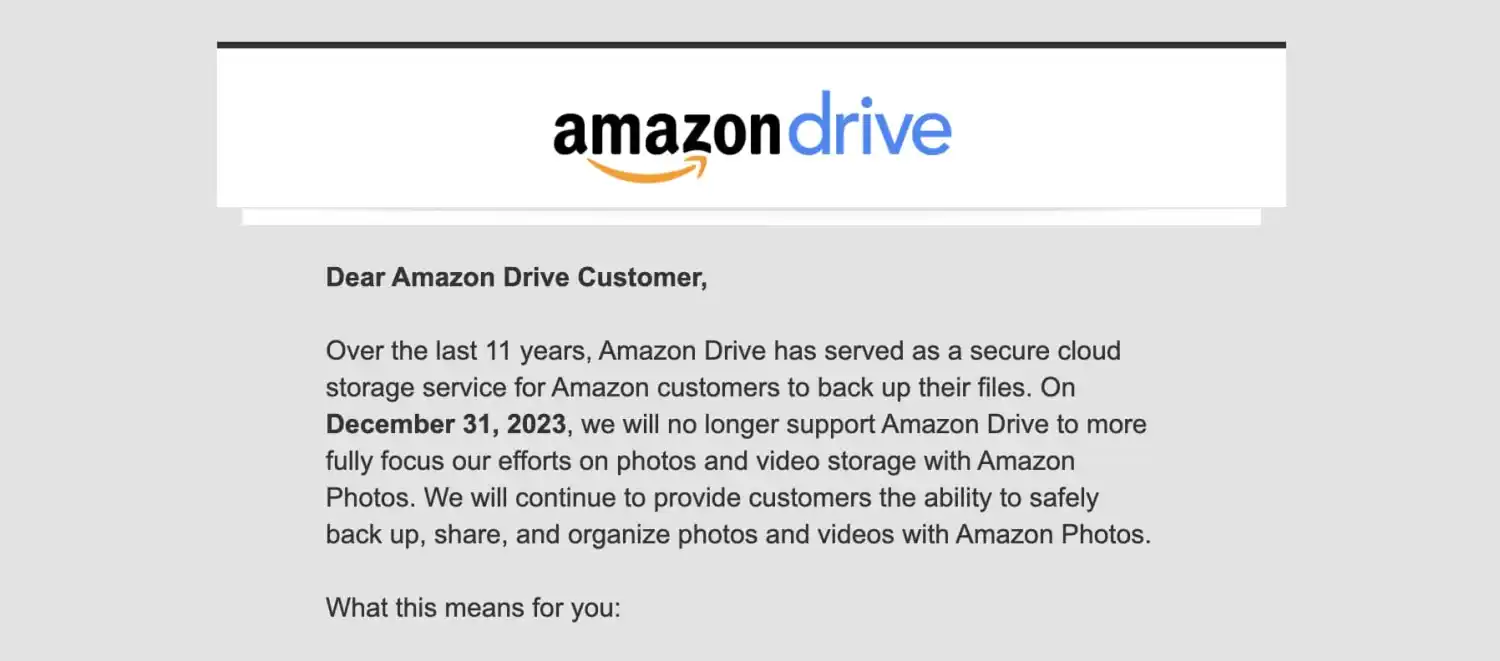Click the "Dear Amazon Drive Customer," greeting
This screenshot has height=661, width=1500.
516,278
